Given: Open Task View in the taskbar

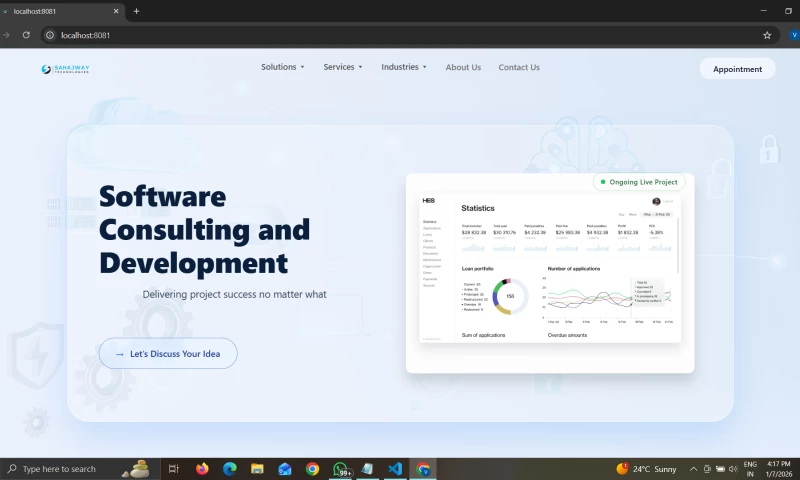Looking at the screenshot, I should click(173, 469).
